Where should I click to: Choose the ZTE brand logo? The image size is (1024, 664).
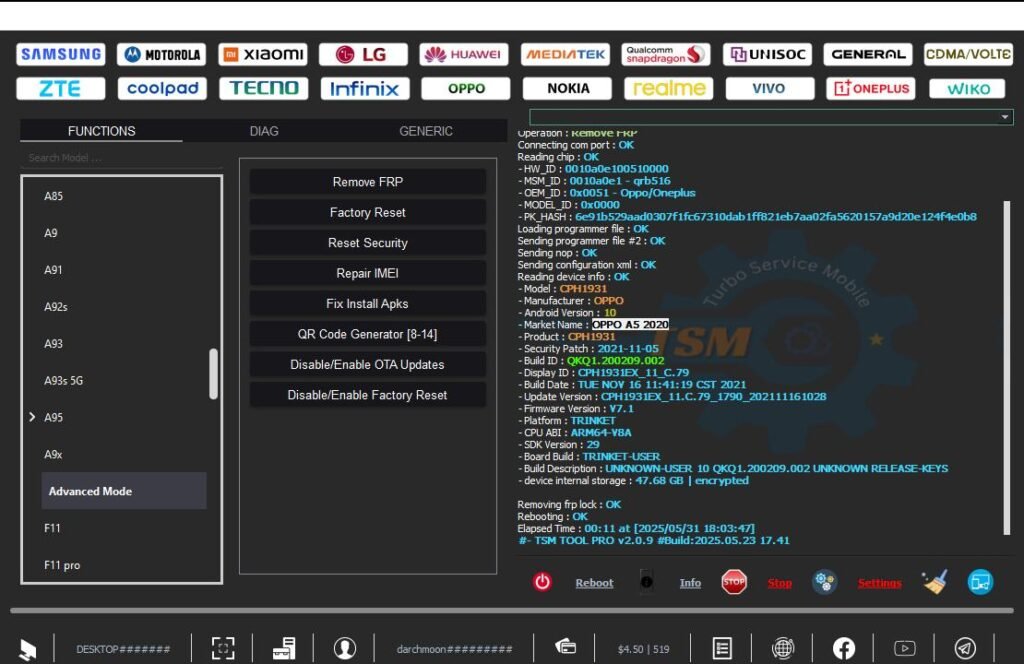tap(61, 88)
